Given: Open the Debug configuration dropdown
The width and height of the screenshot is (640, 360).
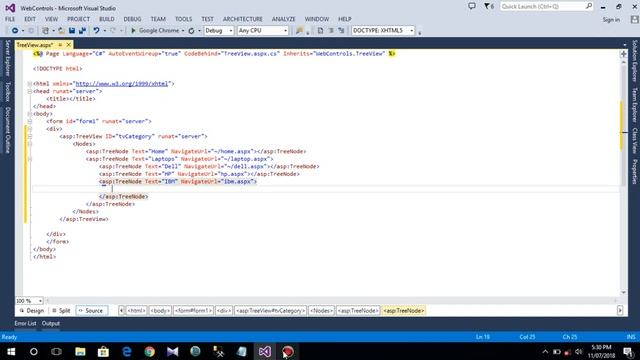Looking at the screenshot, I should click(x=219, y=31).
